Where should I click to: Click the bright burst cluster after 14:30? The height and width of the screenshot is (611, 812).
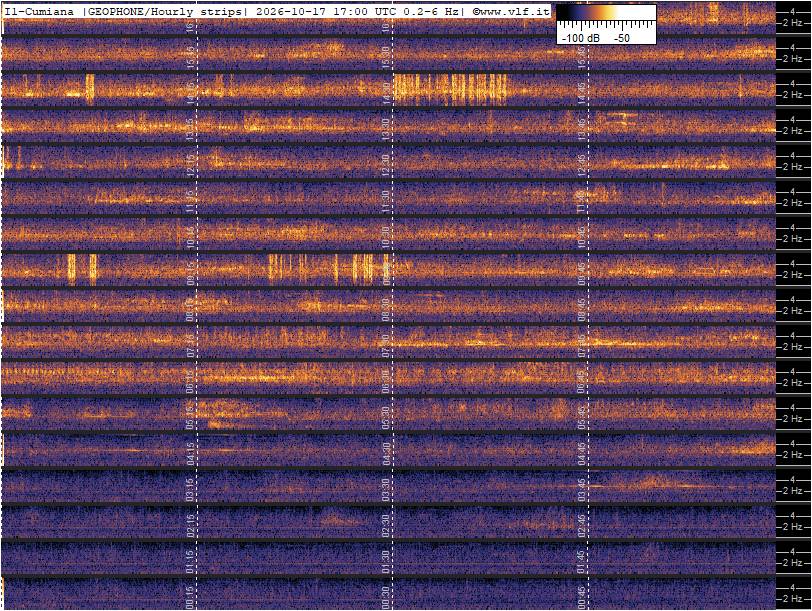[451, 90]
